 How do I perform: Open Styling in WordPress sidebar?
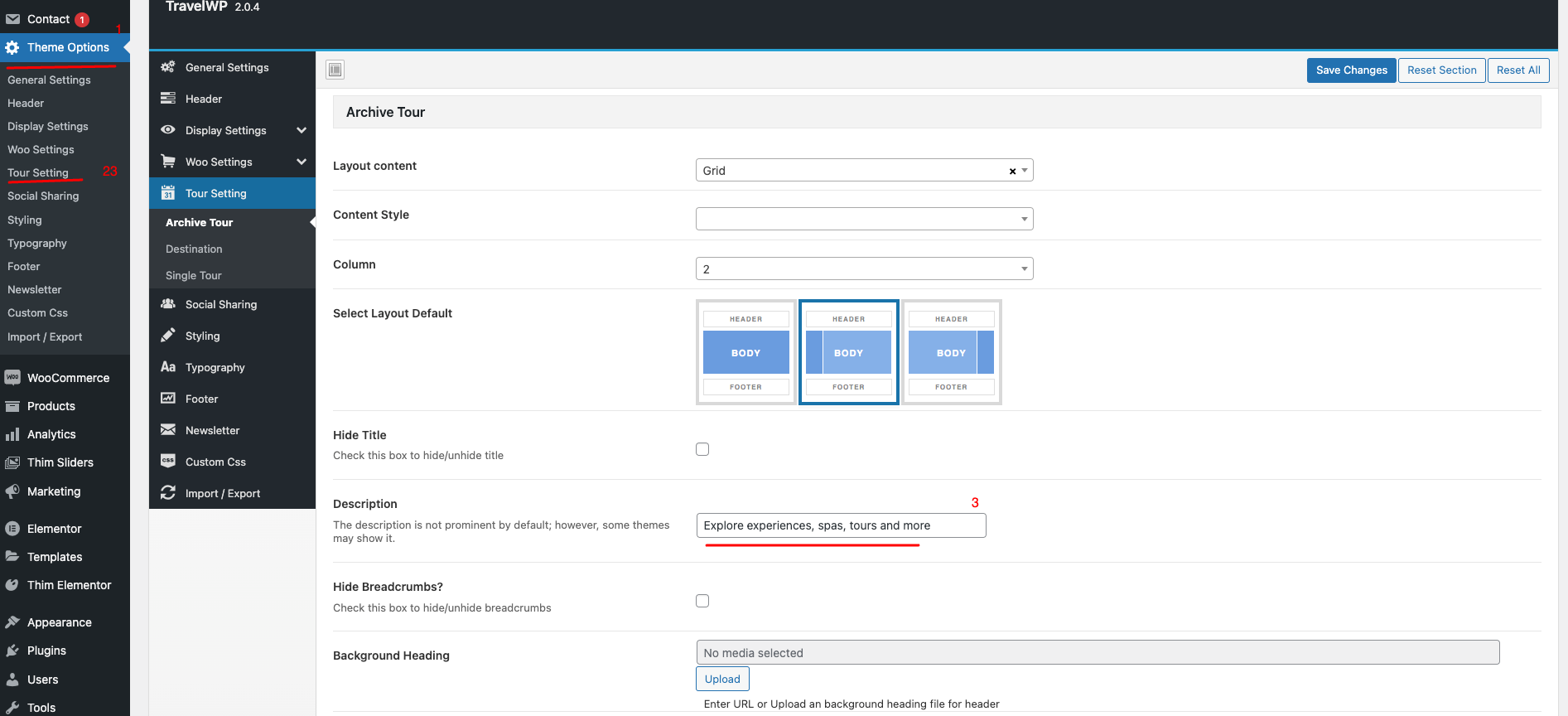tap(25, 220)
